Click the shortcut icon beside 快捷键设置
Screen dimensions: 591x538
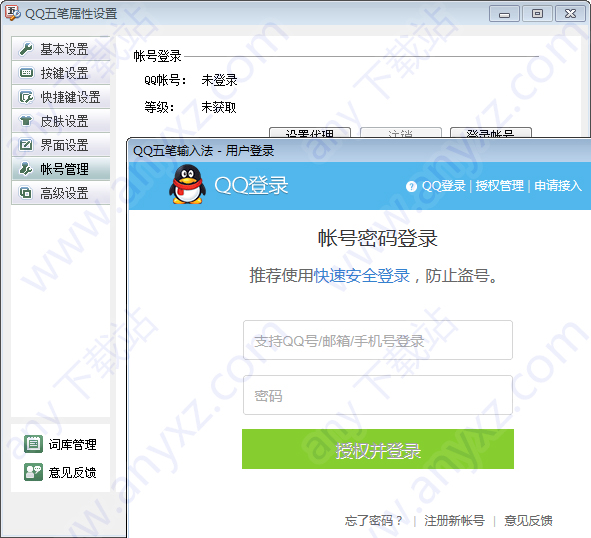pyautogui.click(x=26, y=97)
